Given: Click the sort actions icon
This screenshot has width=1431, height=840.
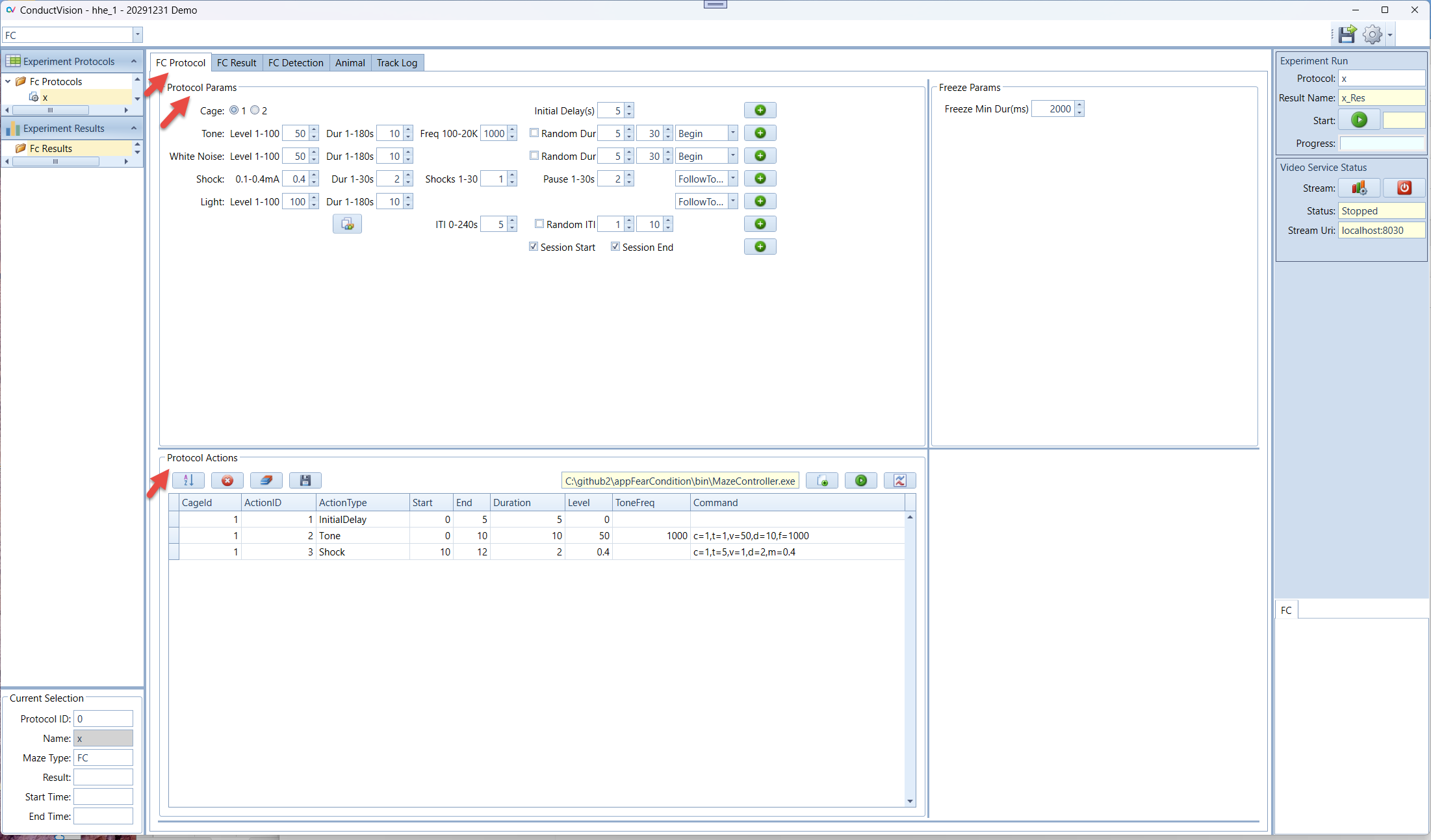Looking at the screenshot, I should [188, 481].
